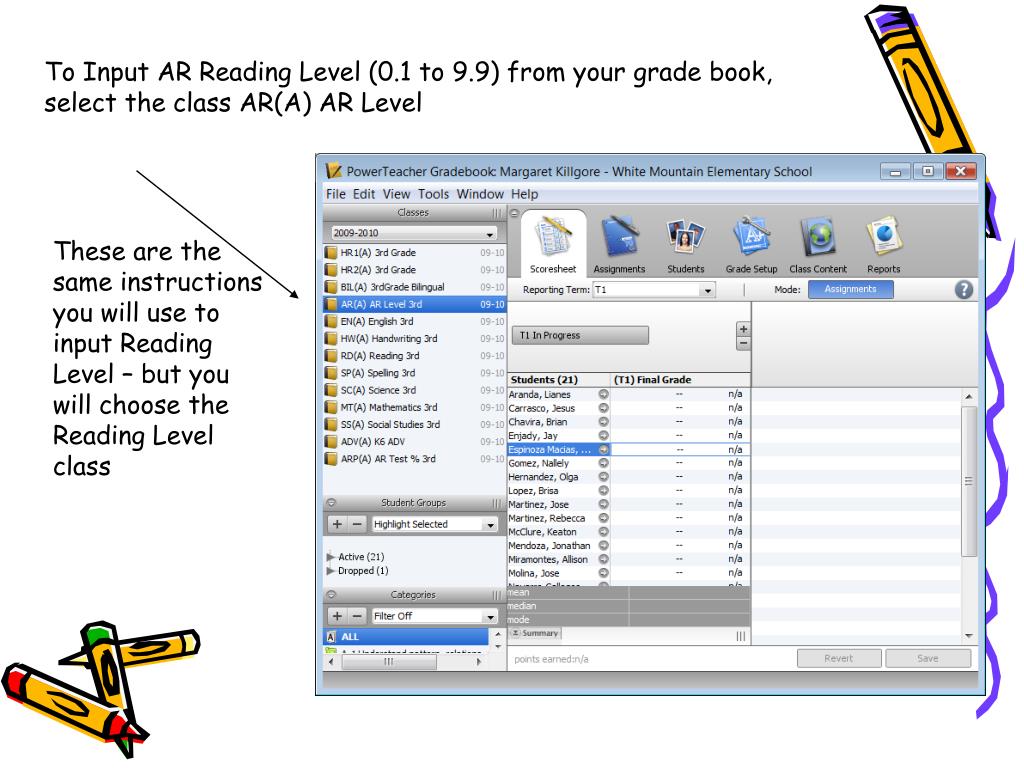Viewport: 1024px width, 768px height.
Task: Open the Grade Setup tab
Action: pyautogui.click(x=751, y=245)
